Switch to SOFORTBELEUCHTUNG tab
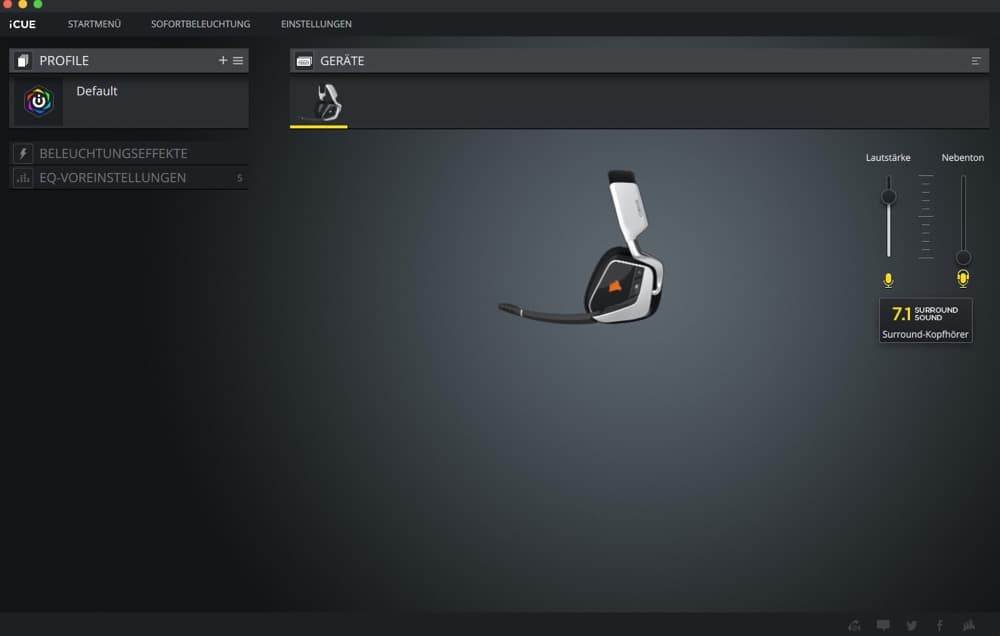Screen dimensions: 1000x636 tap(200, 24)
